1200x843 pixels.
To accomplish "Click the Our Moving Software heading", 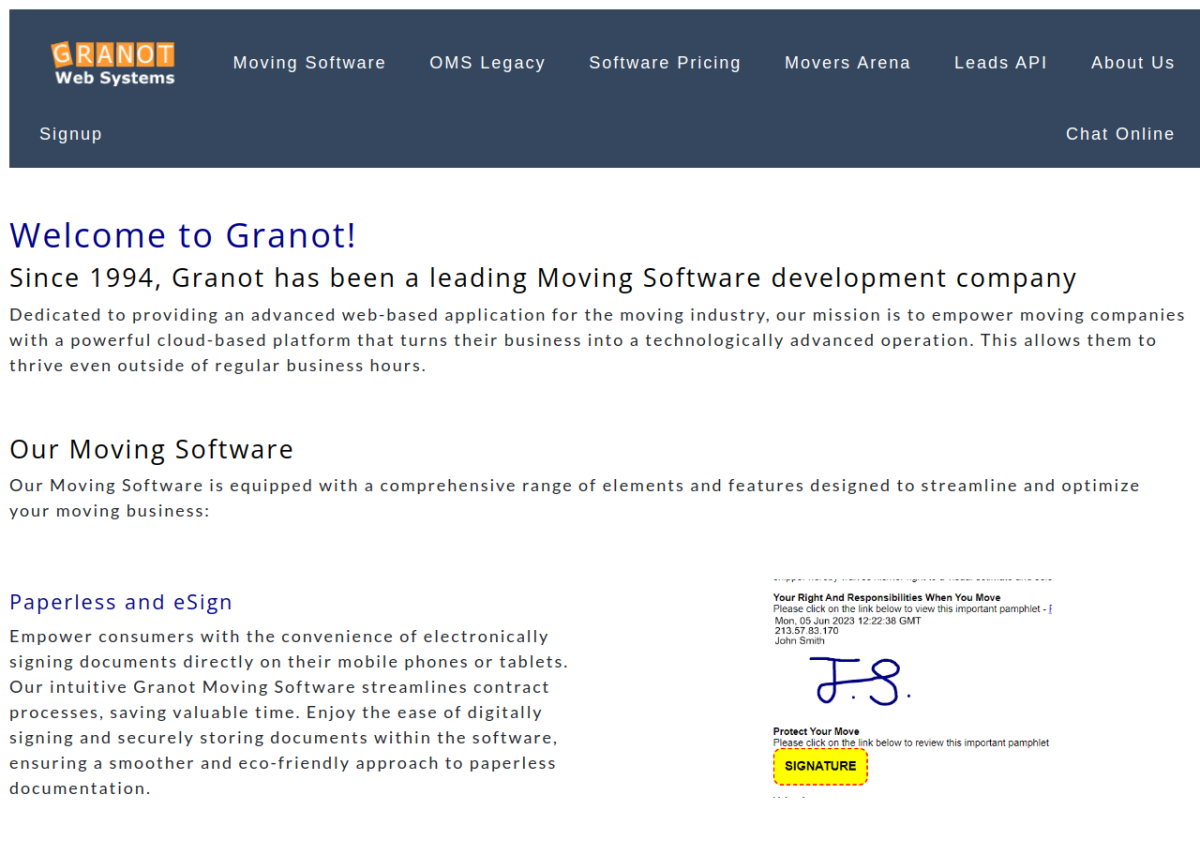I will pyautogui.click(x=151, y=449).
